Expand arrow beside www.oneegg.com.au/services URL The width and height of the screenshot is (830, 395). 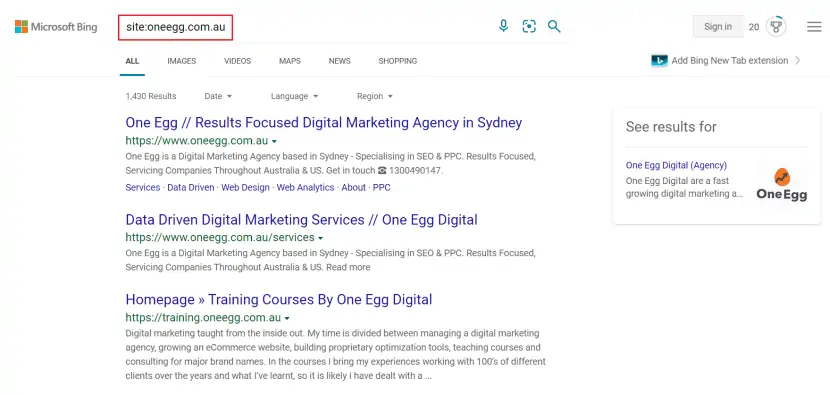pos(320,238)
